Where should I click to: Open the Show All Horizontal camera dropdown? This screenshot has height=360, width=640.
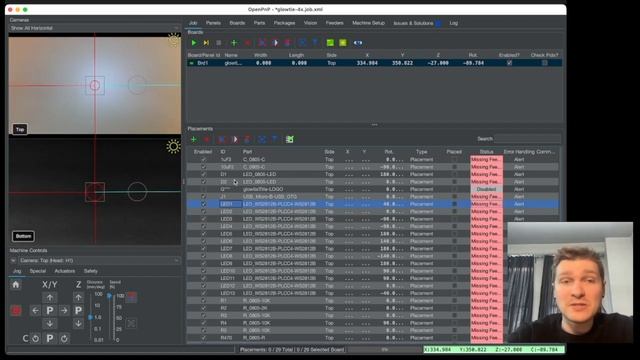coord(95,28)
